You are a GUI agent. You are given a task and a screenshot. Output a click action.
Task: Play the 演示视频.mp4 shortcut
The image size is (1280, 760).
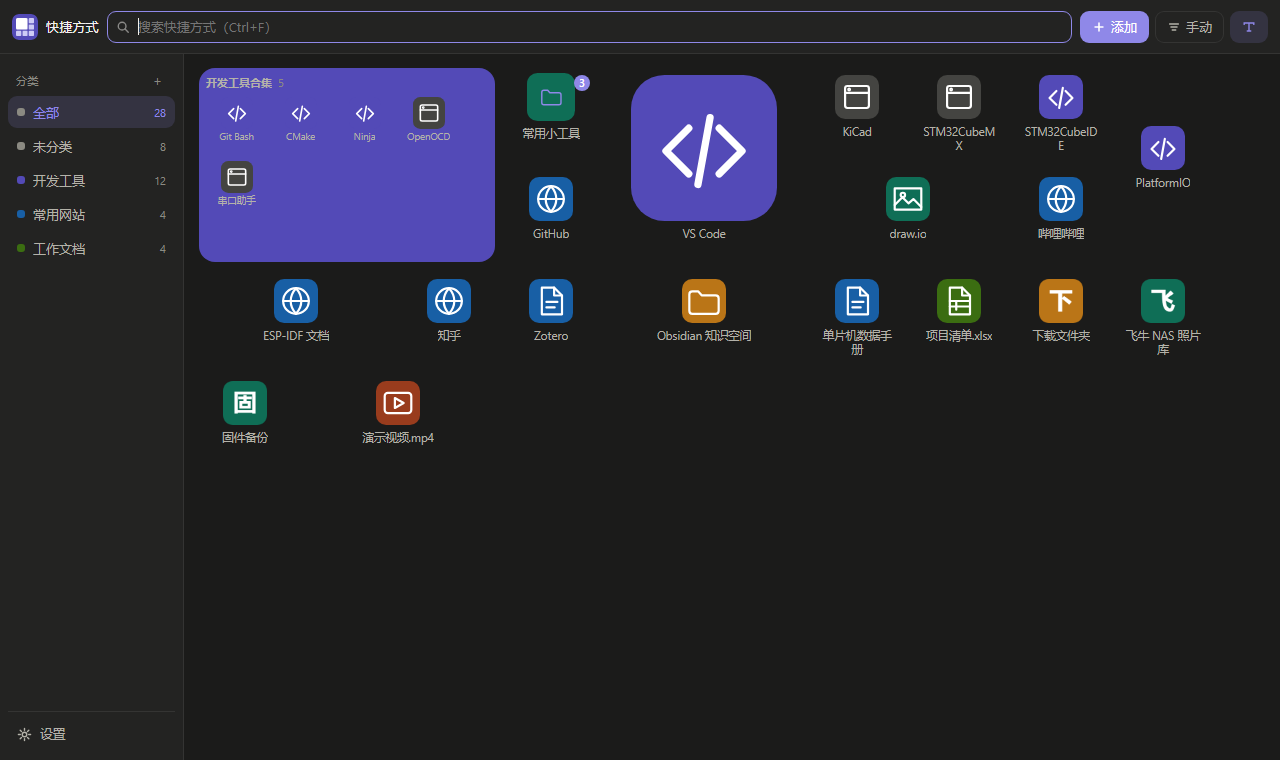coord(398,403)
